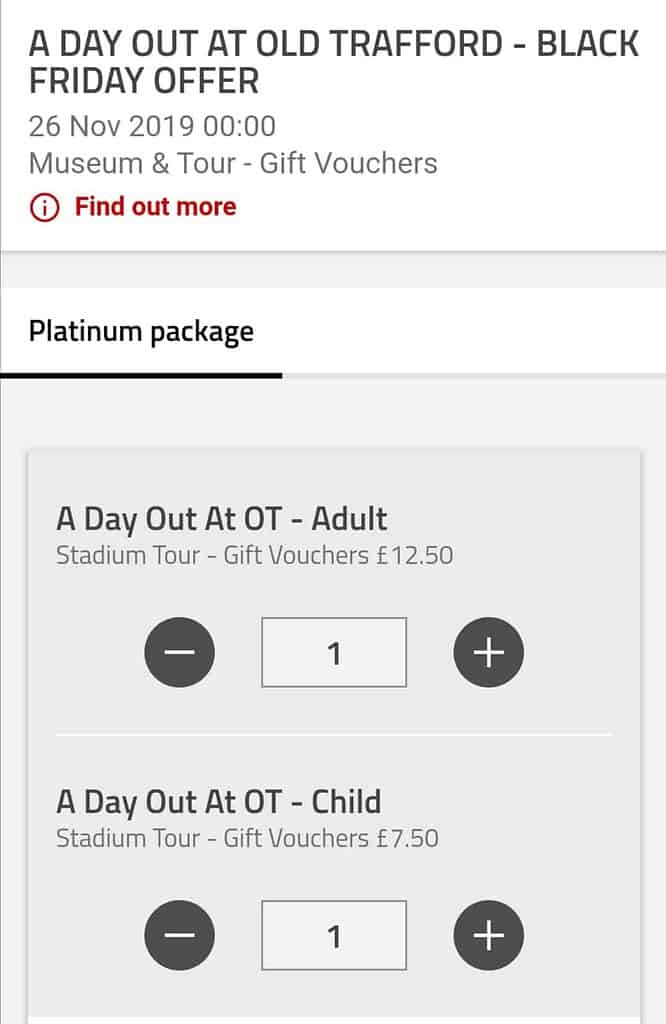Click the divider between Adult and Child sections

[334, 735]
